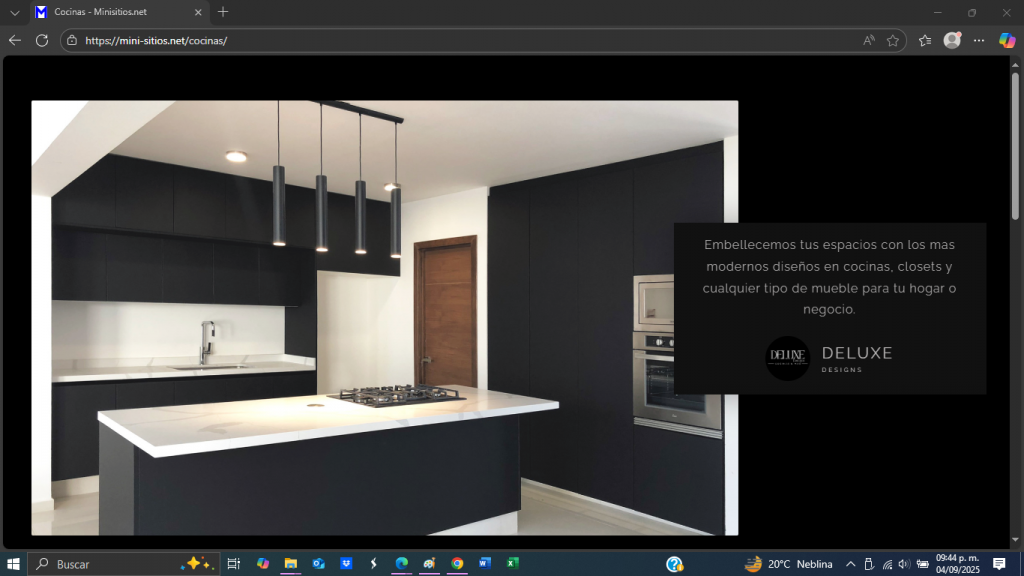Open the Favorites list icon
Screen dimensions: 1024x576
click(925, 41)
